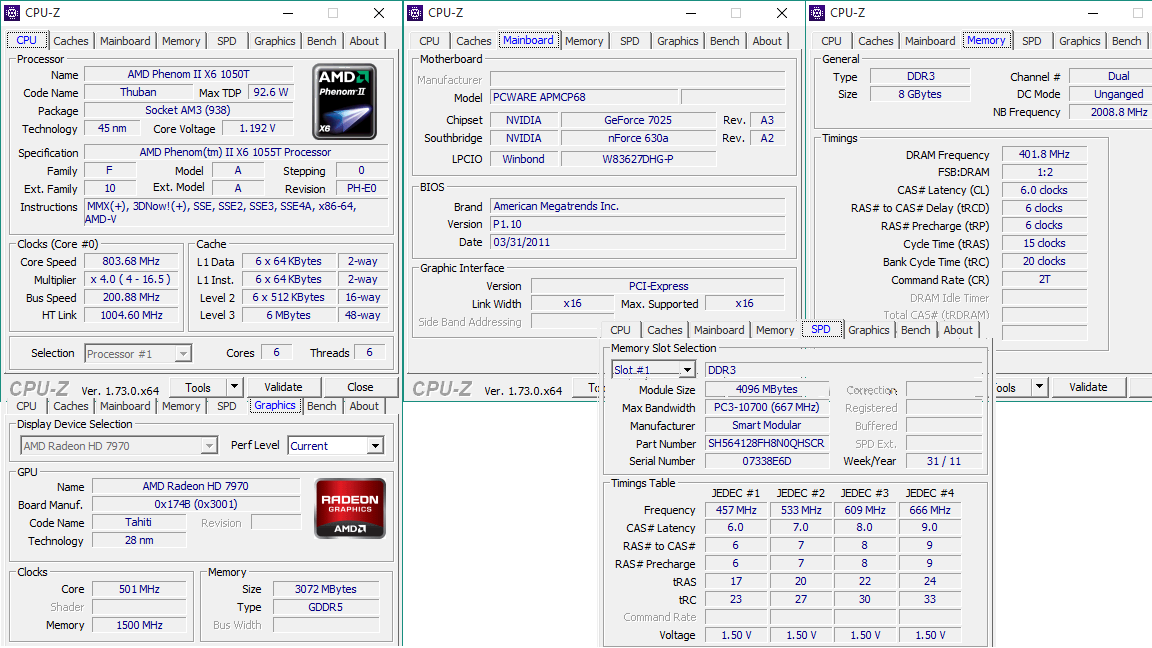
Task: Click the GPU Code Name value Tahiti
Action: (x=138, y=522)
